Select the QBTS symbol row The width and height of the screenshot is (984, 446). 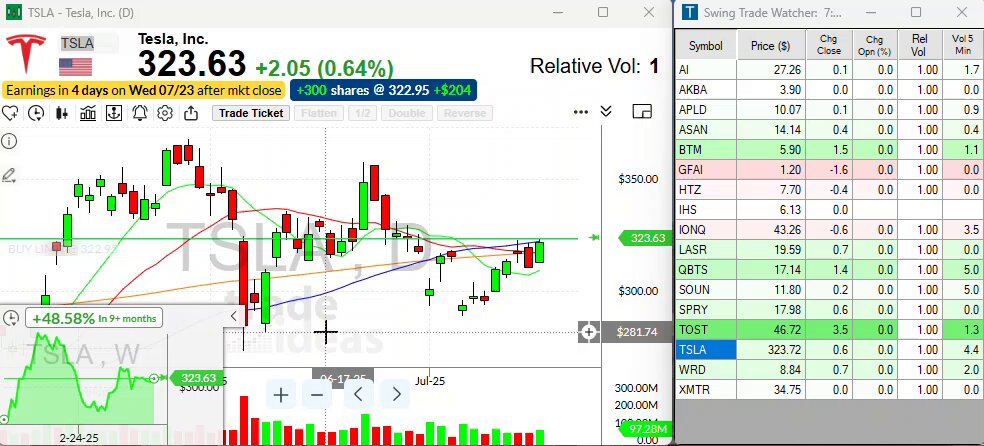pyautogui.click(x=828, y=270)
